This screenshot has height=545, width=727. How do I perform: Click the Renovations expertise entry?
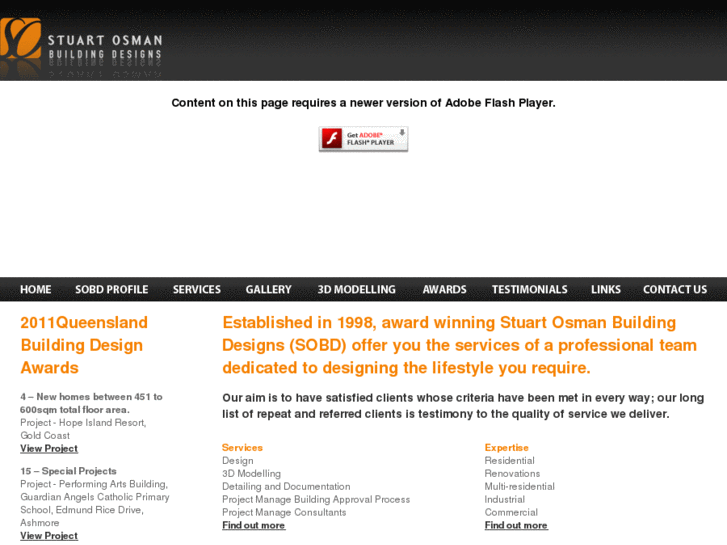[x=512, y=474]
